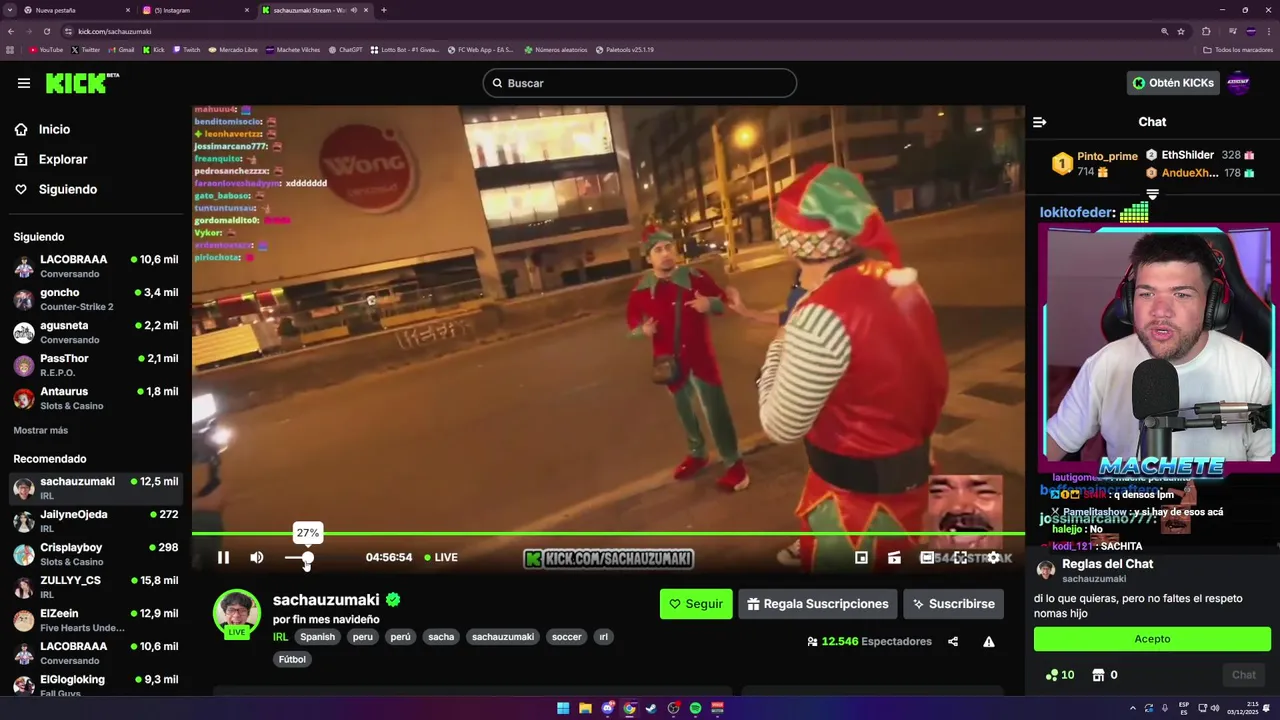Open ElZeein recommended channel

coord(96,620)
